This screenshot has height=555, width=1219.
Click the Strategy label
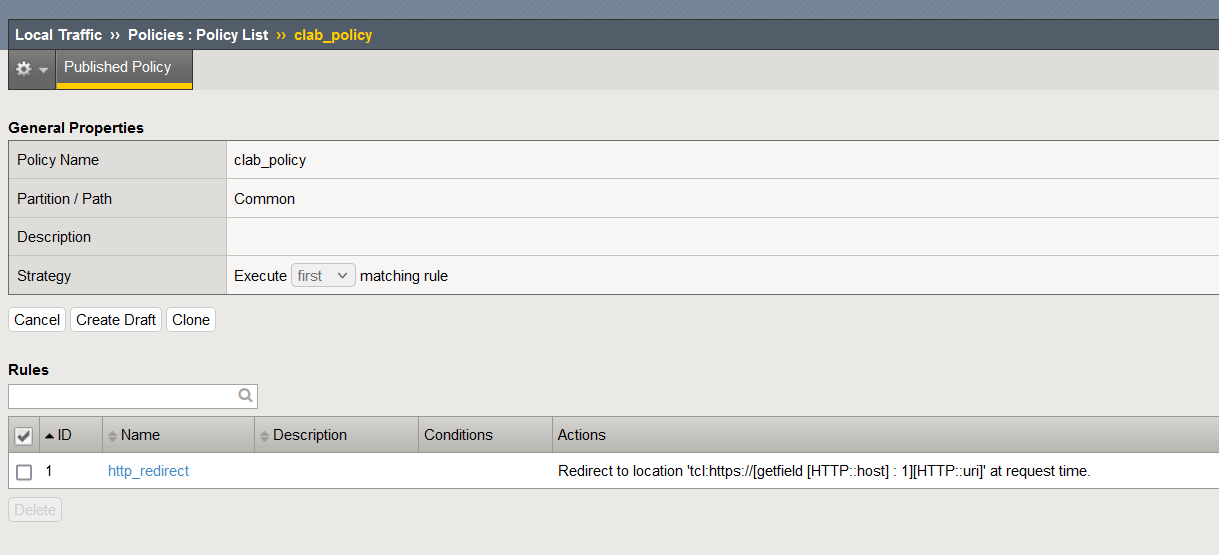pyautogui.click(x=44, y=276)
